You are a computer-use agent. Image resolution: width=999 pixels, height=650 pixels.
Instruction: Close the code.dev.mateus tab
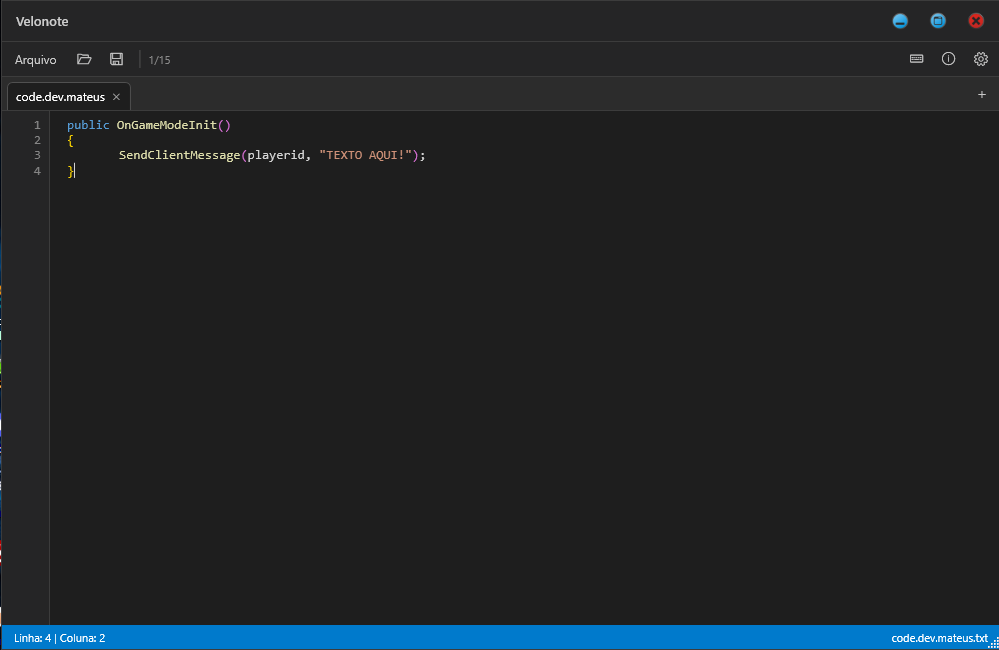116,97
